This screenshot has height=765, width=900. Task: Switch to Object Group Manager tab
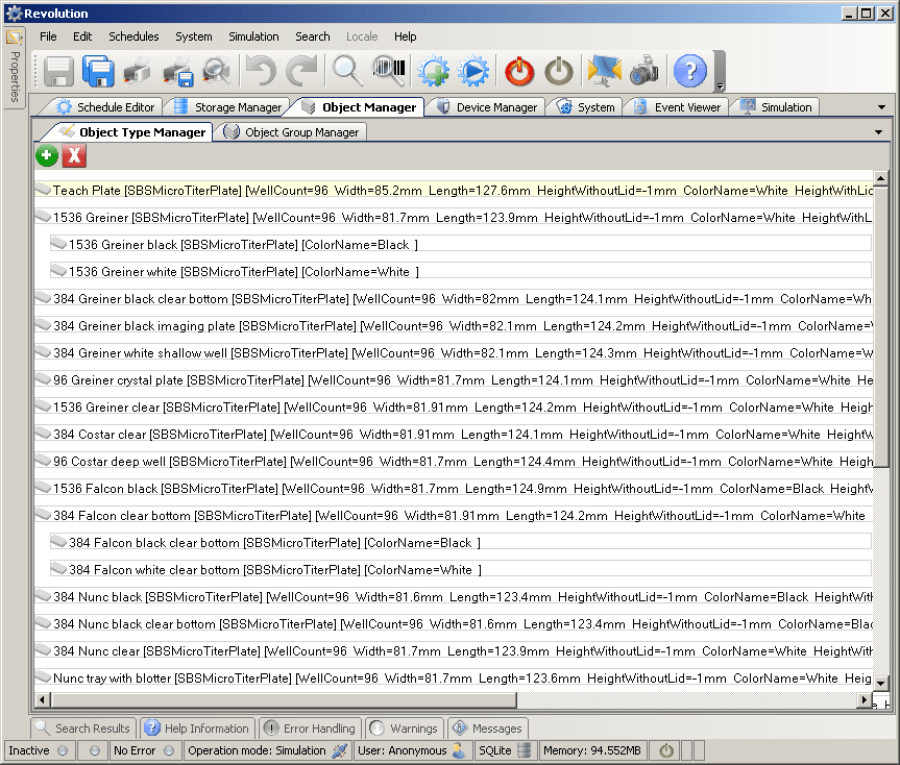[x=292, y=132]
